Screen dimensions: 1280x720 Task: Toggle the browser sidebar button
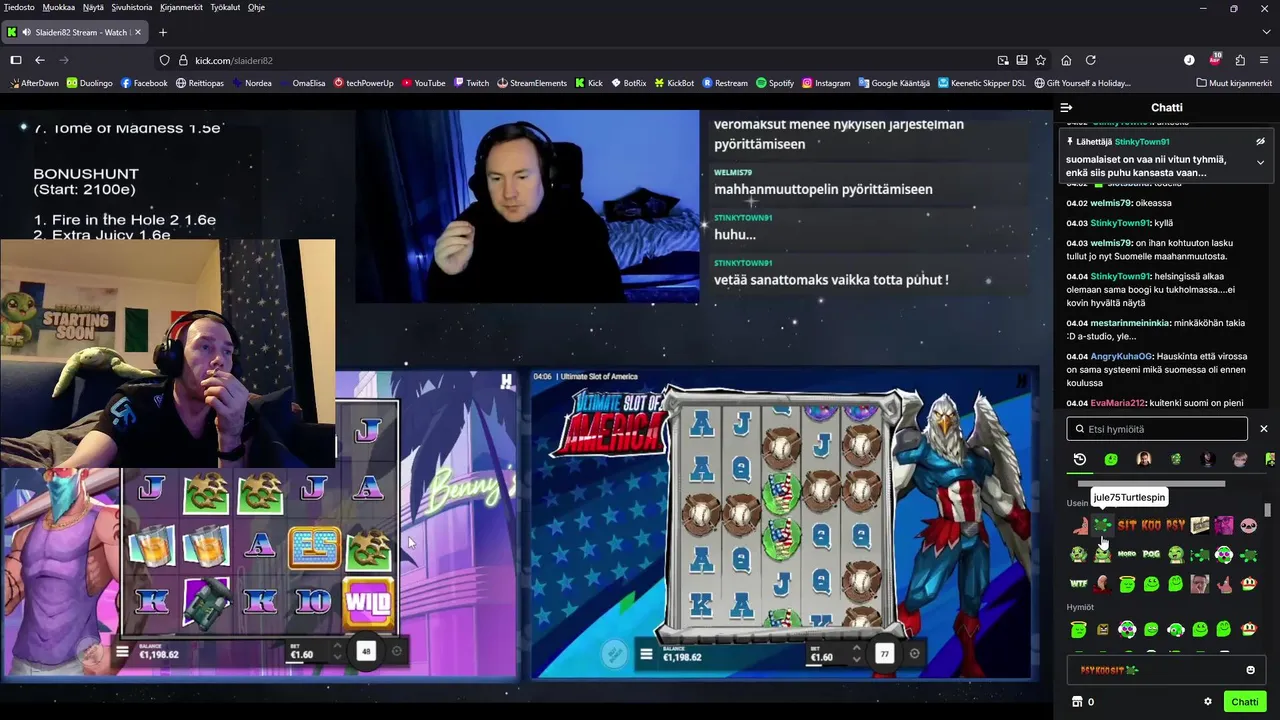16,60
